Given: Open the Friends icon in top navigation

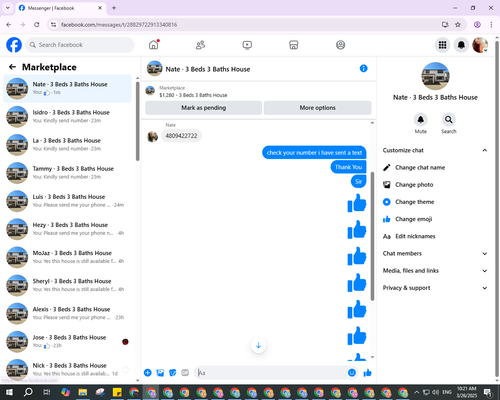Looking at the screenshot, I should tap(200, 45).
